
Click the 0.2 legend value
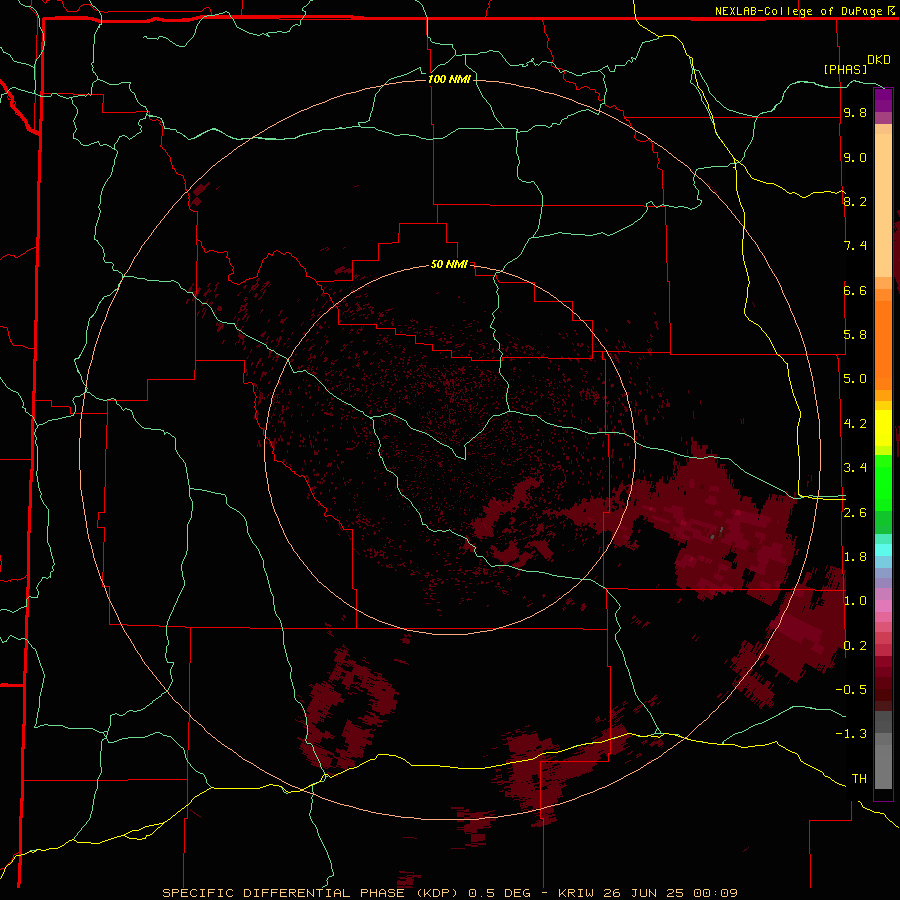pyautogui.click(x=855, y=646)
